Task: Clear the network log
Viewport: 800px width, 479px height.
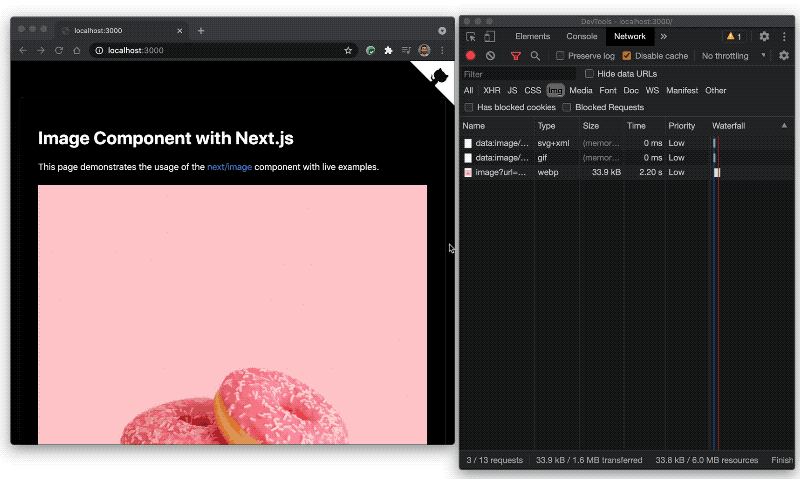Action: point(490,56)
